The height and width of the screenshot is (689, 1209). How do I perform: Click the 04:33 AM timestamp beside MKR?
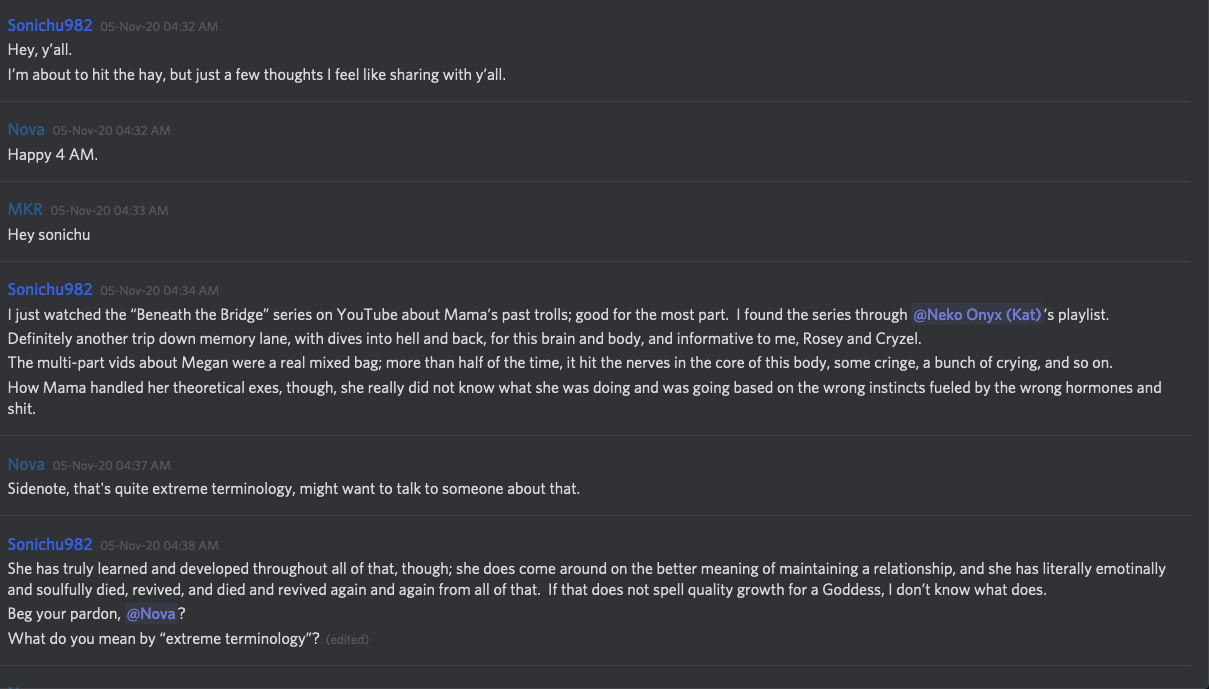click(x=109, y=211)
